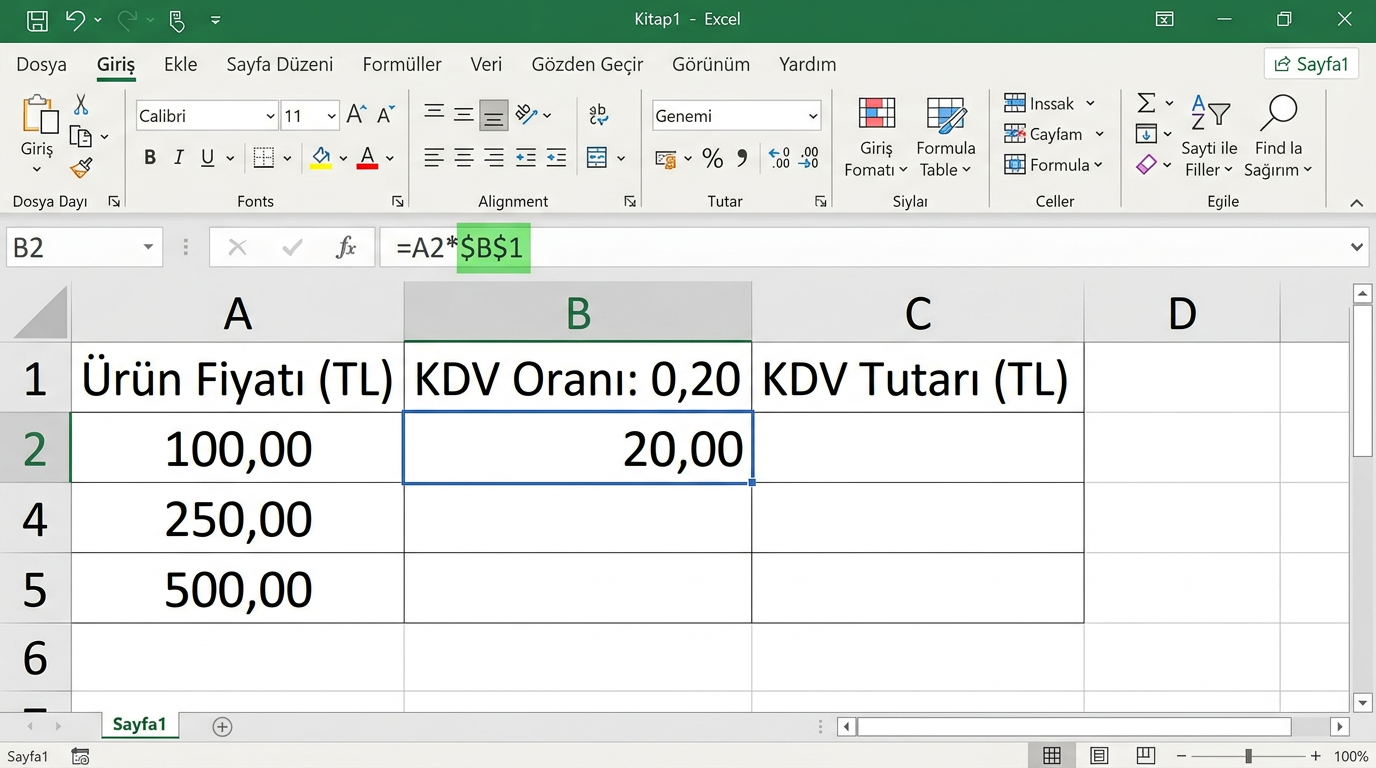Click the percent style icon
This screenshot has height=768, width=1376.
click(712, 158)
